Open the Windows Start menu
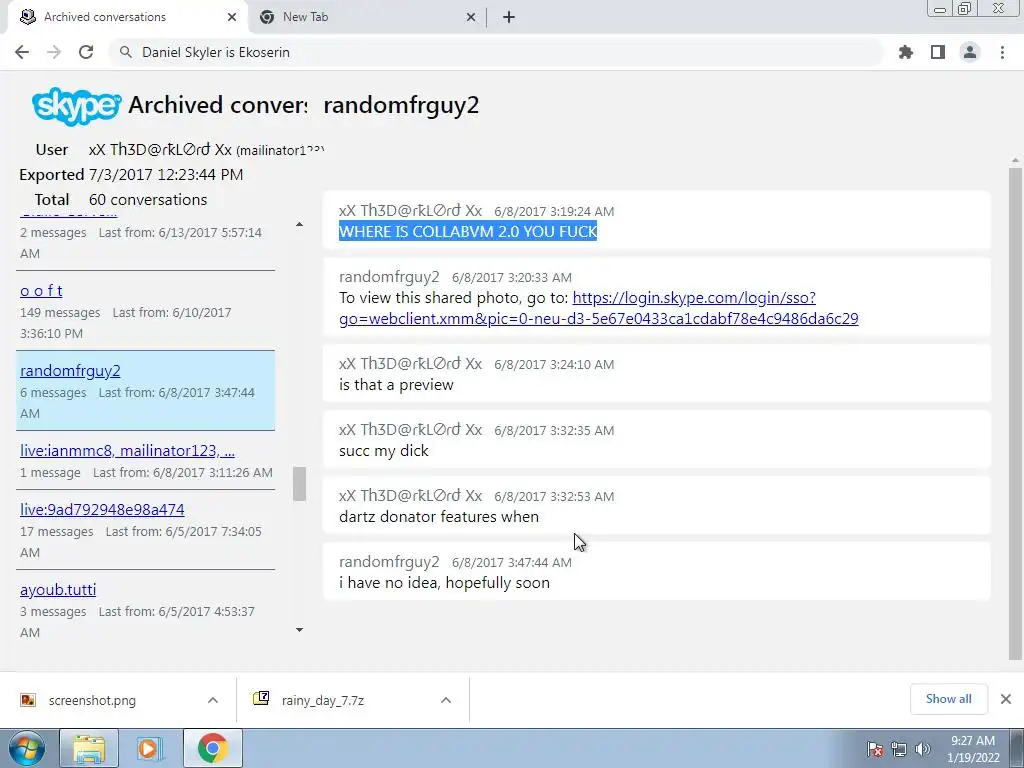The width and height of the screenshot is (1024, 768). tap(27, 748)
